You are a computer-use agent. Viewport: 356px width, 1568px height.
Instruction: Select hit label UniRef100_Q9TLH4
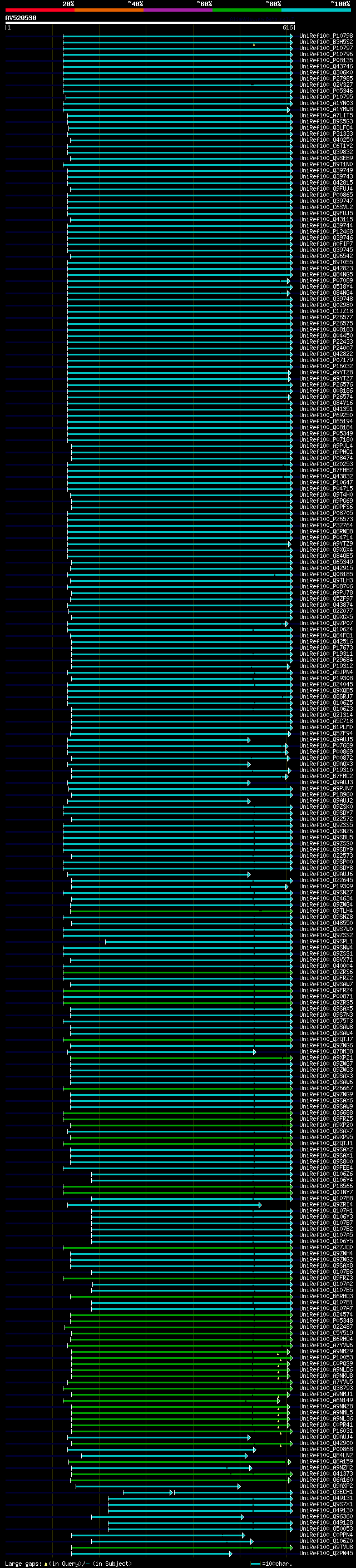point(325,911)
